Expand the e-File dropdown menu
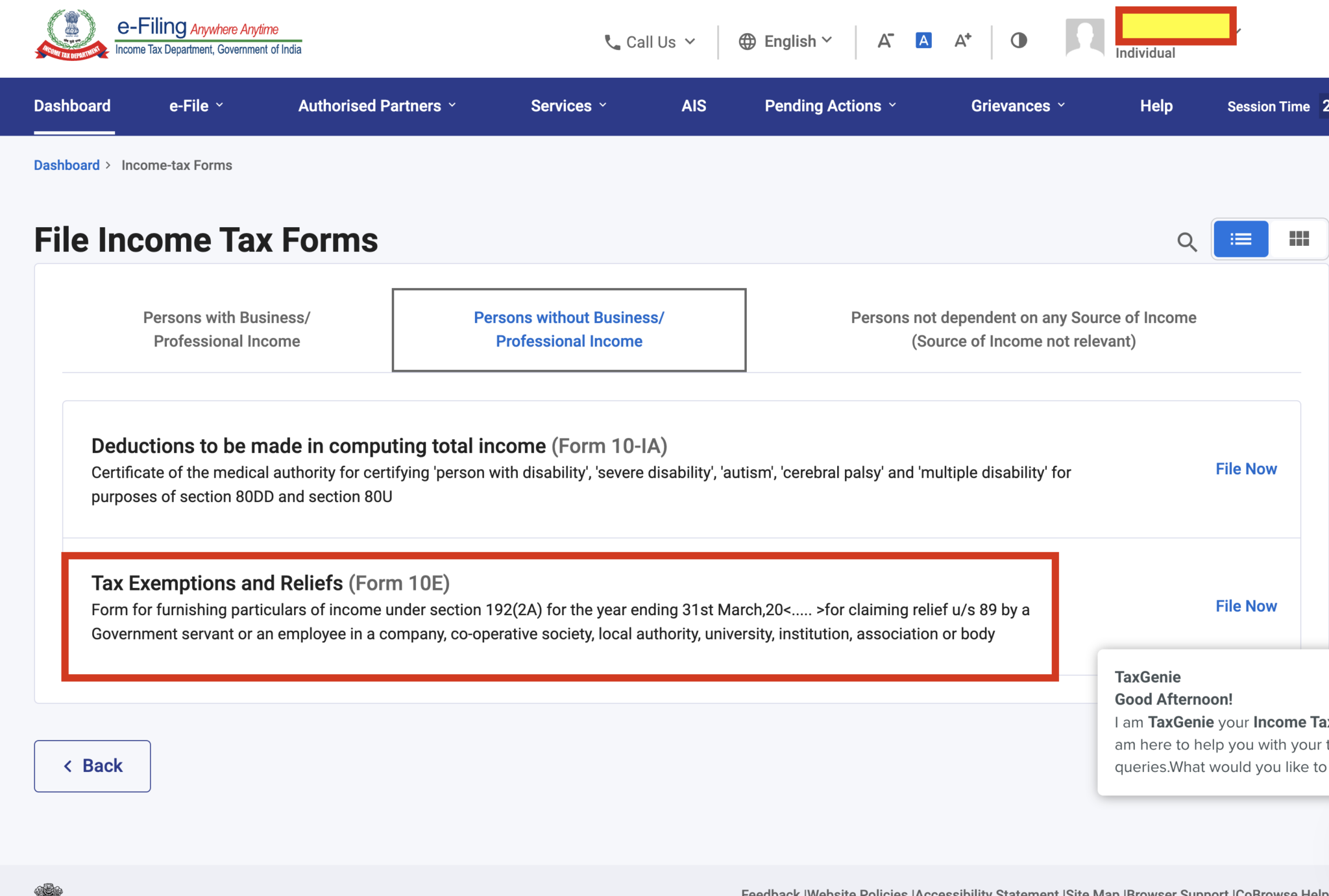Screen dimensions: 1329x896 pos(195,106)
